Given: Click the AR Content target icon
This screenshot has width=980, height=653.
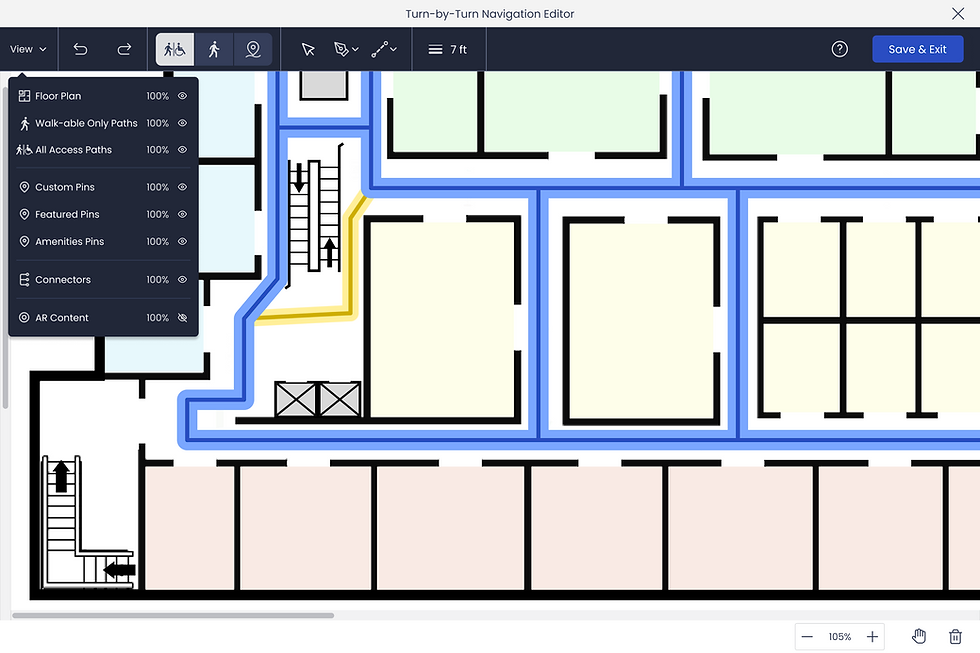Looking at the screenshot, I should 24,317.
